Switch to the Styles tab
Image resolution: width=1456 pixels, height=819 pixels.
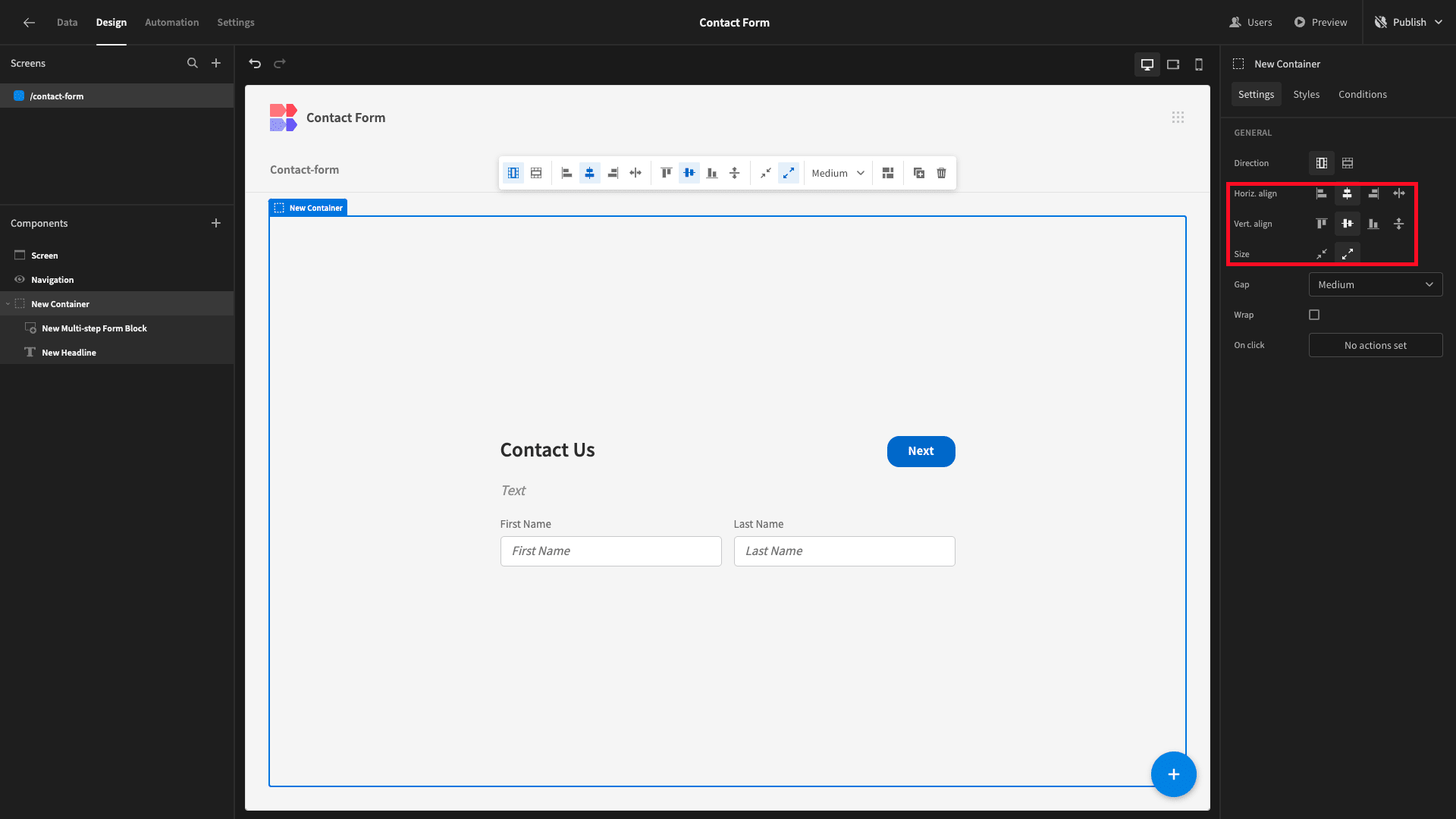1307,94
